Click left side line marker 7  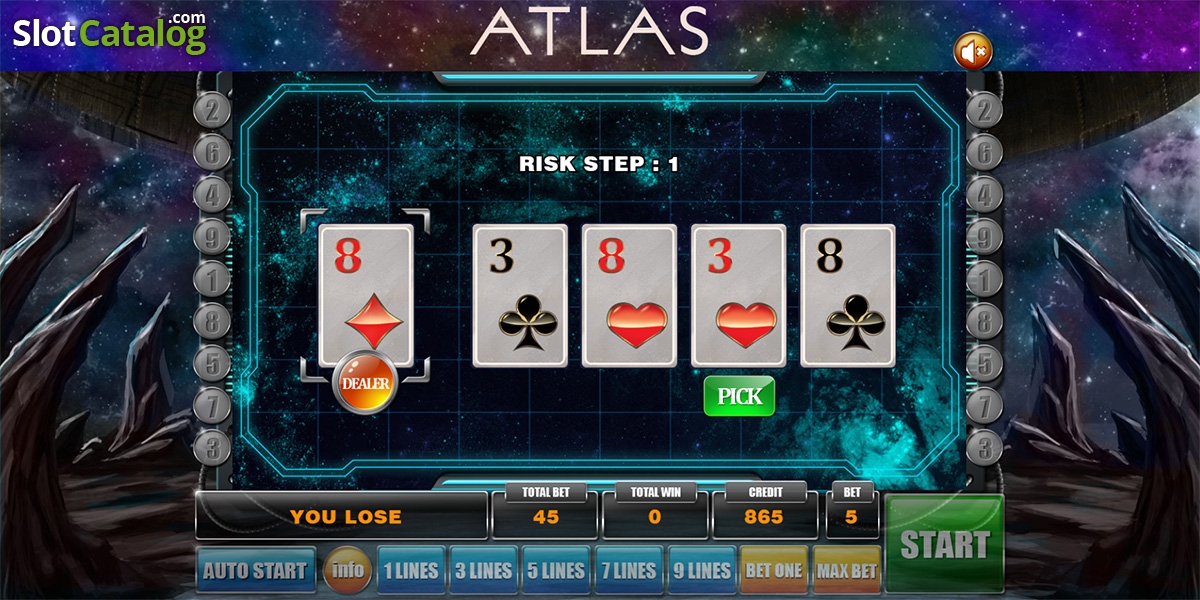coord(211,405)
